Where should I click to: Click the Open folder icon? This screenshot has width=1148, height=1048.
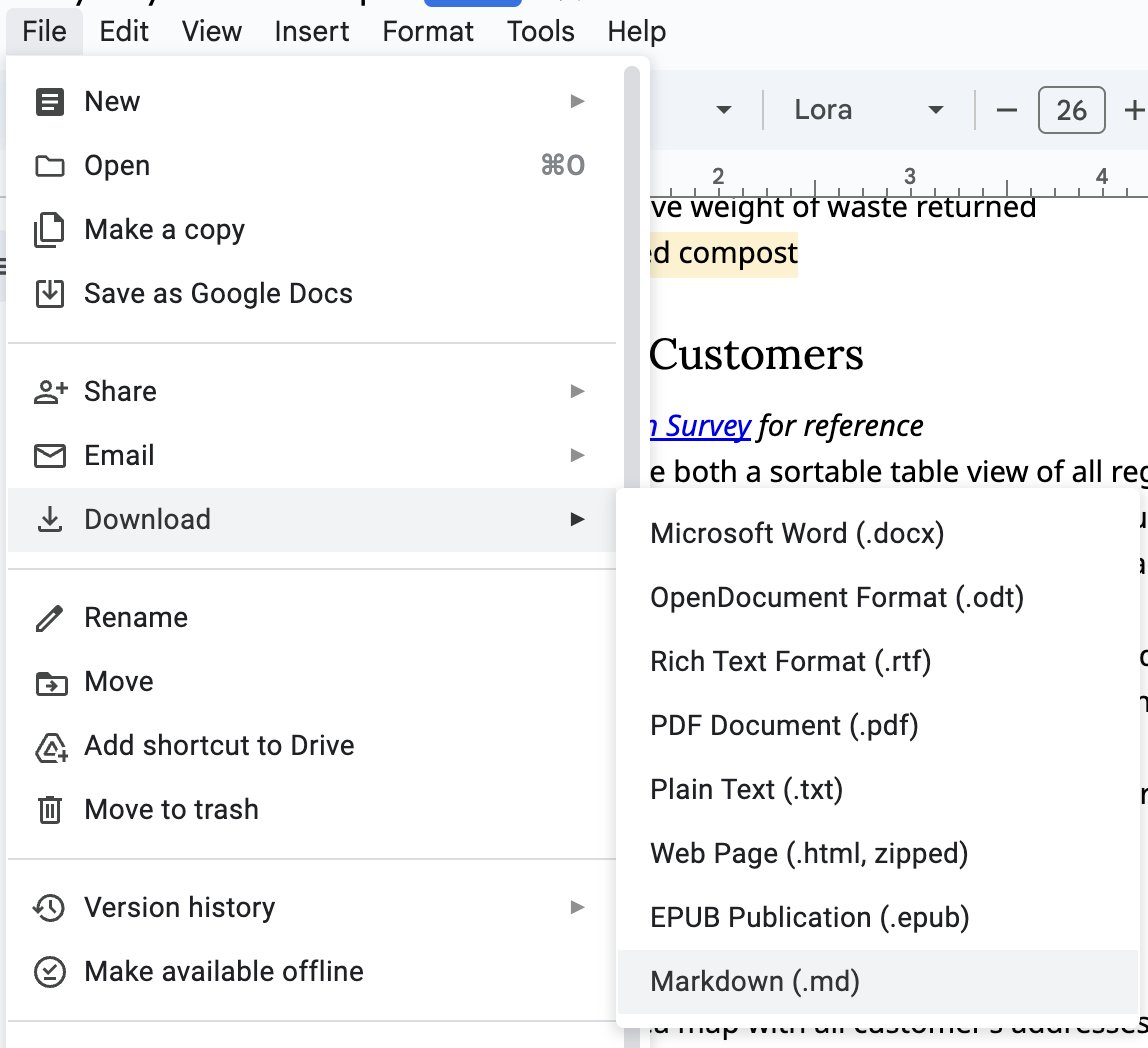[x=50, y=166]
